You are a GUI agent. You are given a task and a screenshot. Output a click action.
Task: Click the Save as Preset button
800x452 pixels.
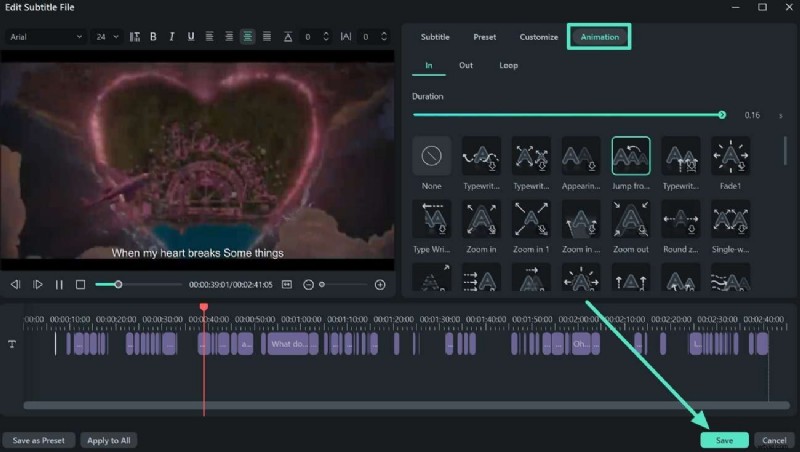point(39,440)
